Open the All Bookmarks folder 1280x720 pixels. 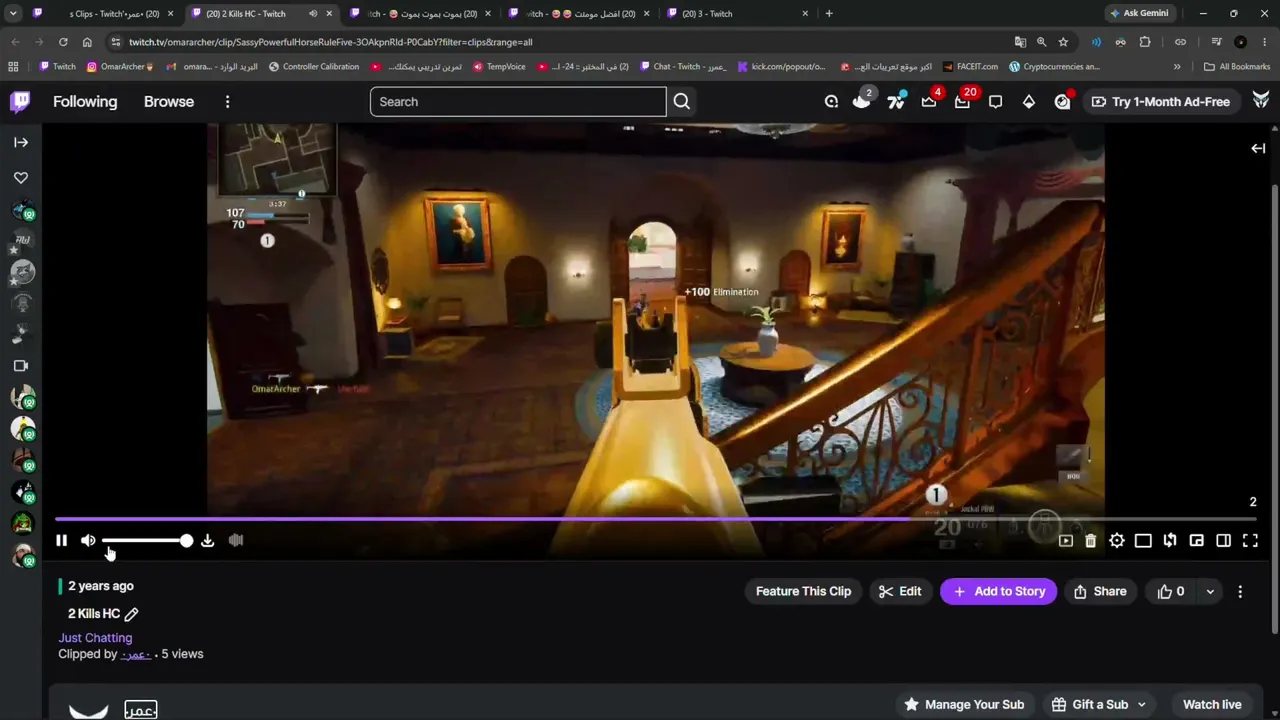[x=1237, y=67]
